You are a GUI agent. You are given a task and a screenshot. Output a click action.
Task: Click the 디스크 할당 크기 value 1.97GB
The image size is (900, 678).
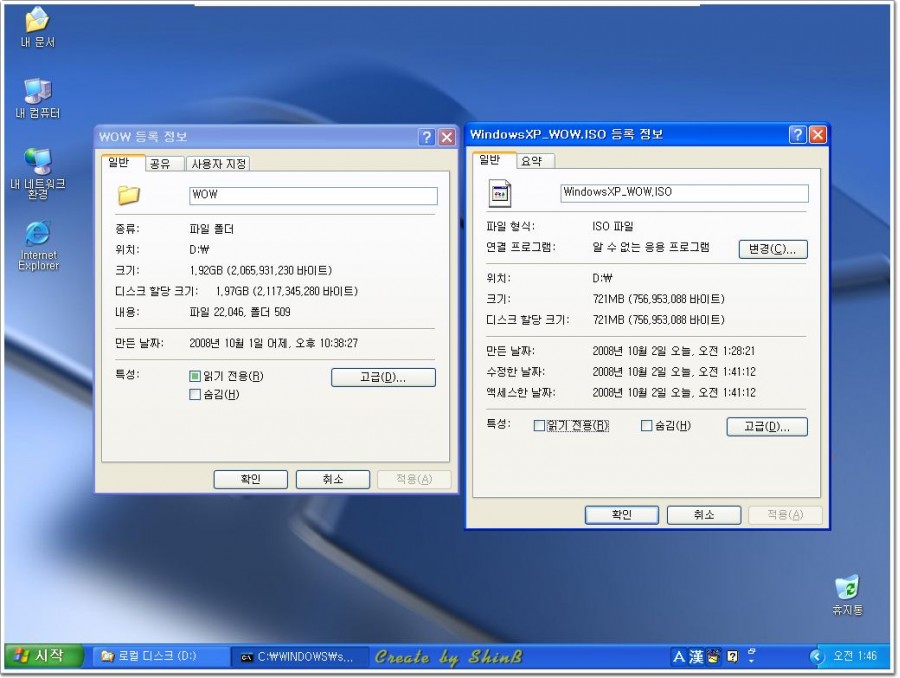point(287,291)
